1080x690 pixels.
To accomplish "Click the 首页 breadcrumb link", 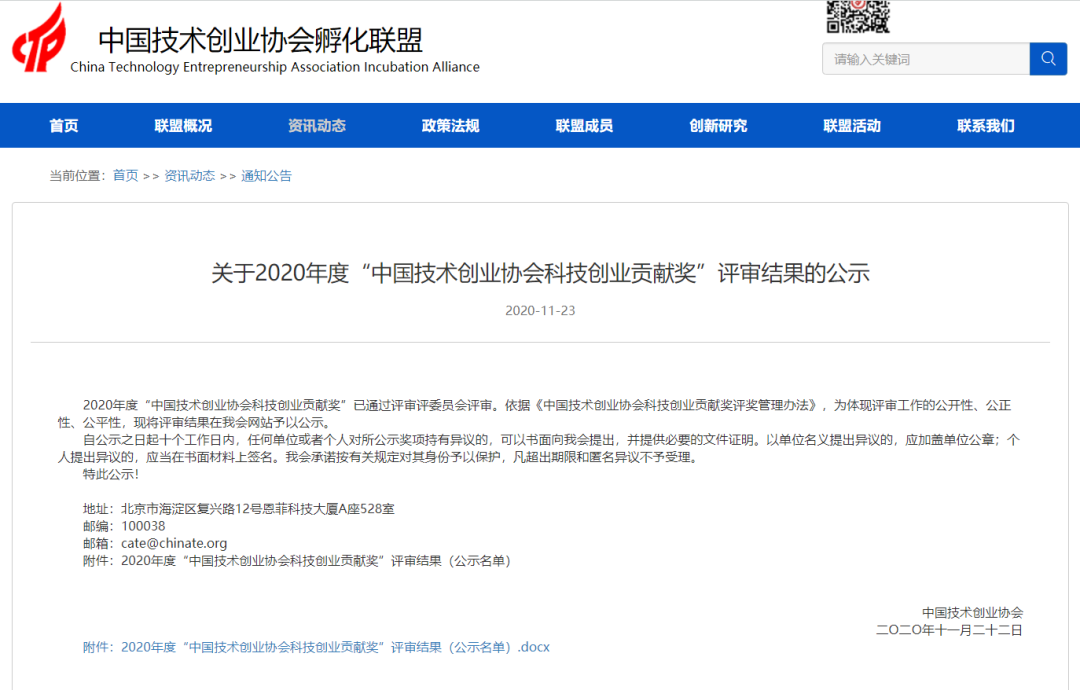I will [125, 176].
